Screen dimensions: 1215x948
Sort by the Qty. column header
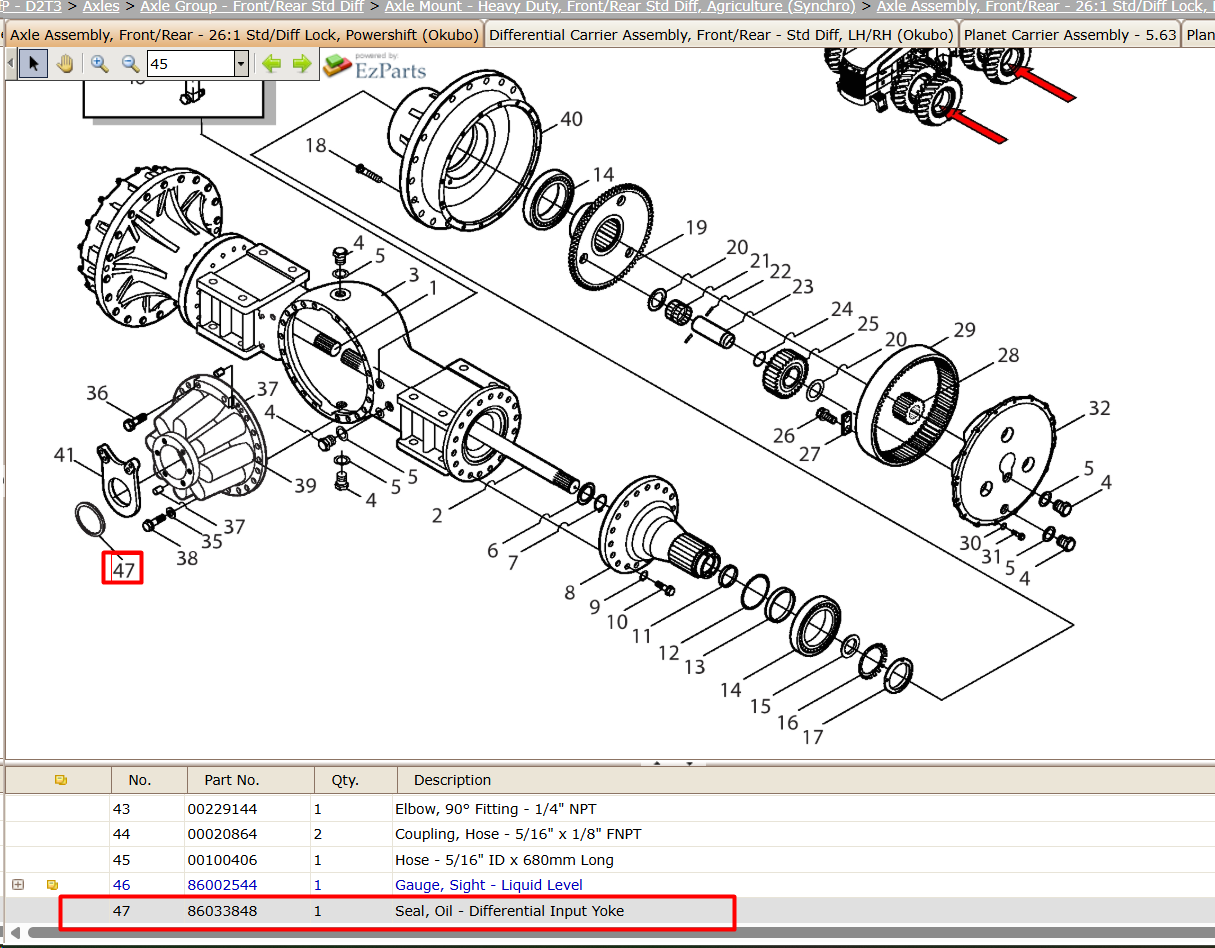pos(356,780)
